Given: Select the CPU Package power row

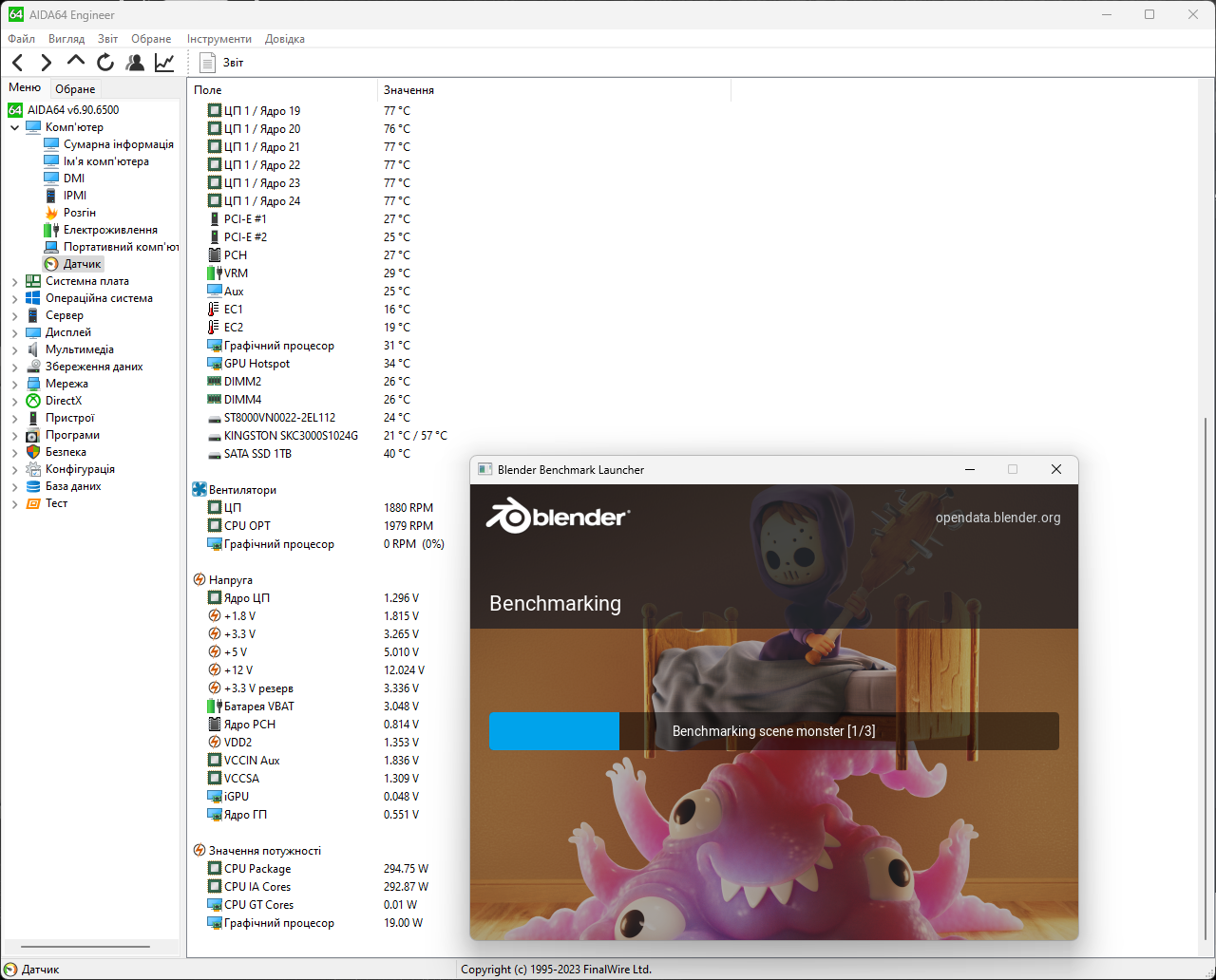Looking at the screenshot, I should (318, 869).
